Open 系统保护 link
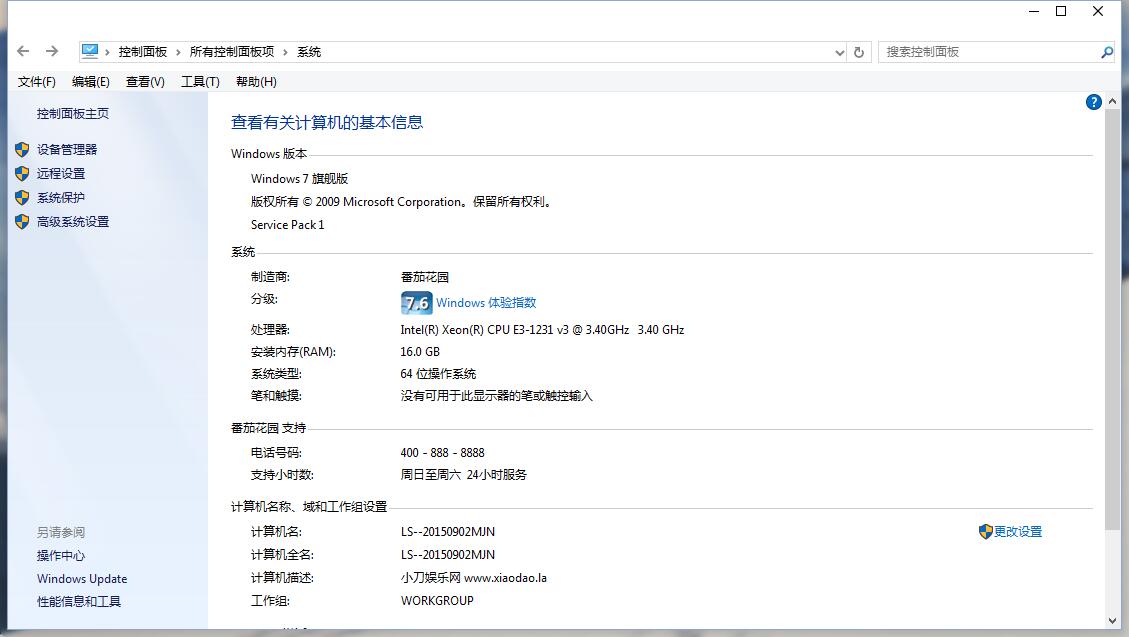This screenshot has width=1129, height=637. coord(61,197)
